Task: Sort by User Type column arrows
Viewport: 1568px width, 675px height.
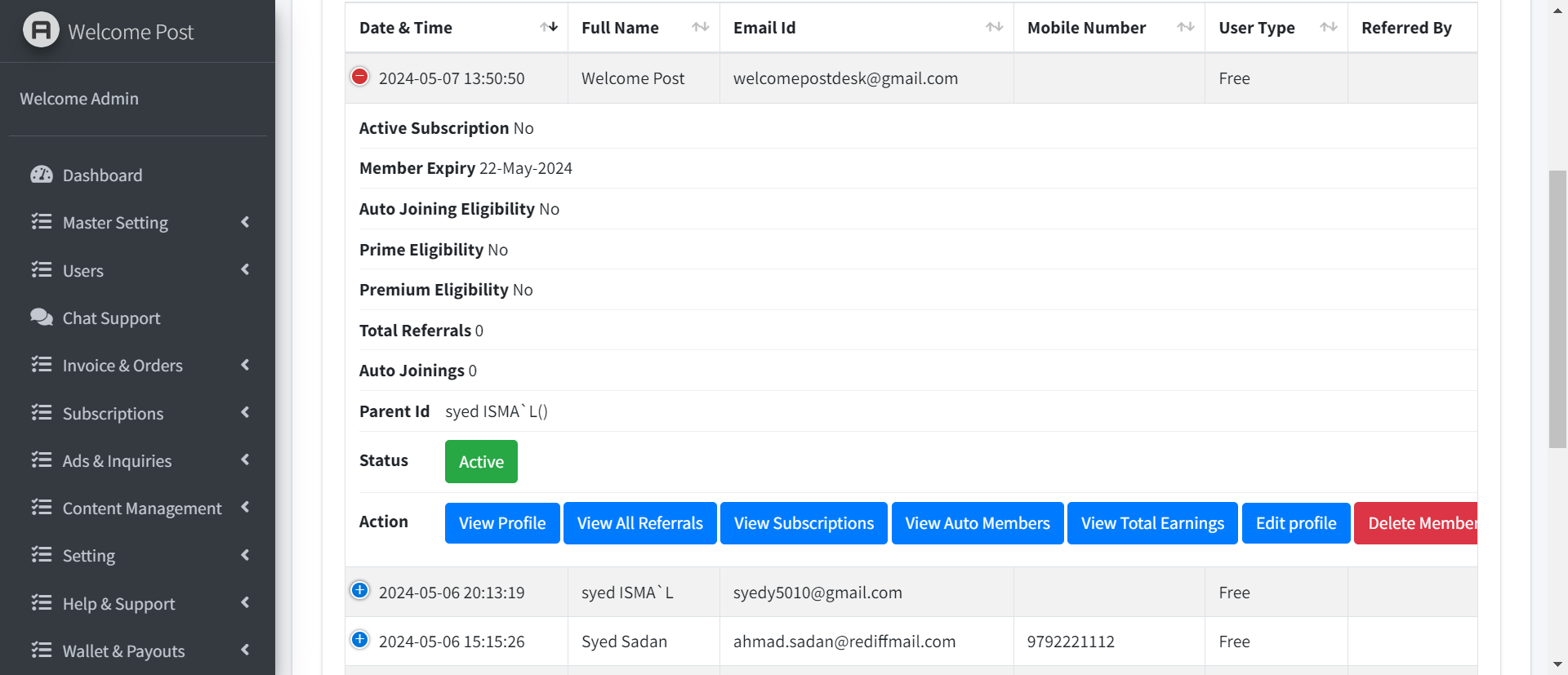Action: tap(1329, 27)
